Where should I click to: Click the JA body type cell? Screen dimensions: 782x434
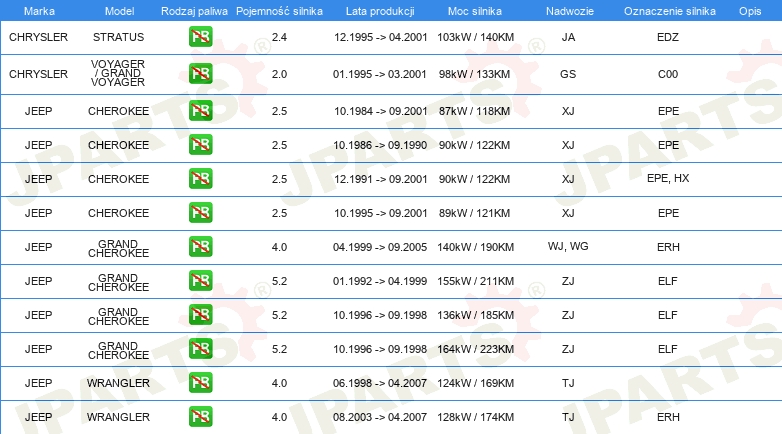pos(568,37)
